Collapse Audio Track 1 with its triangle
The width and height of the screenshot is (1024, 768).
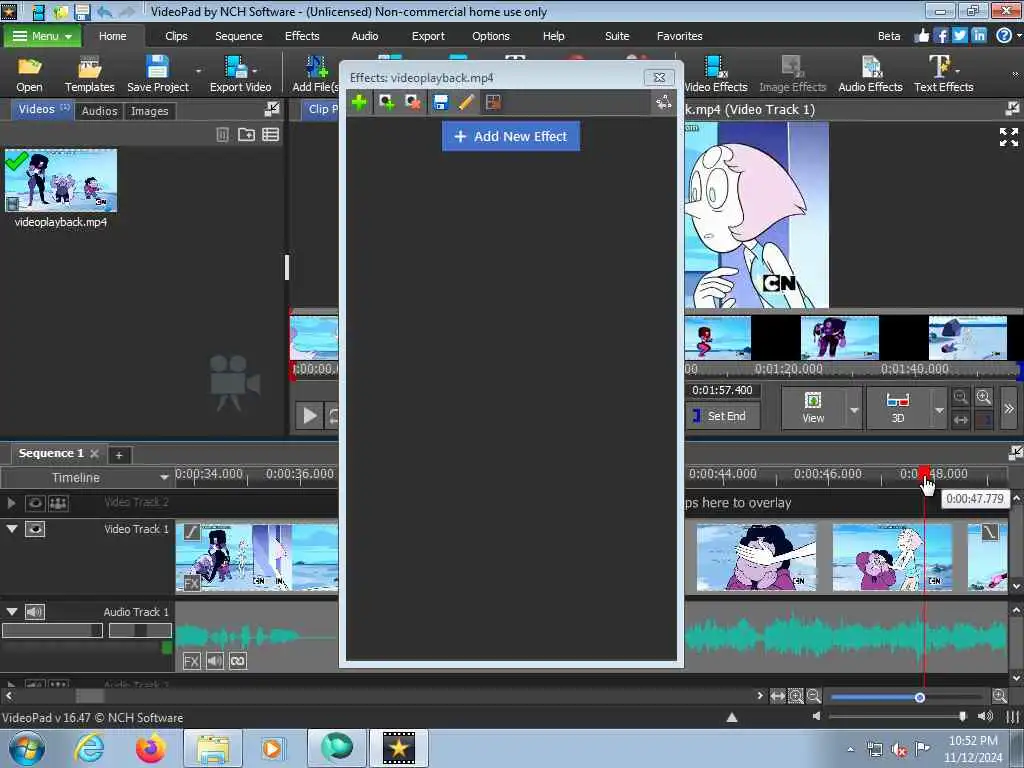click(12, 611)
